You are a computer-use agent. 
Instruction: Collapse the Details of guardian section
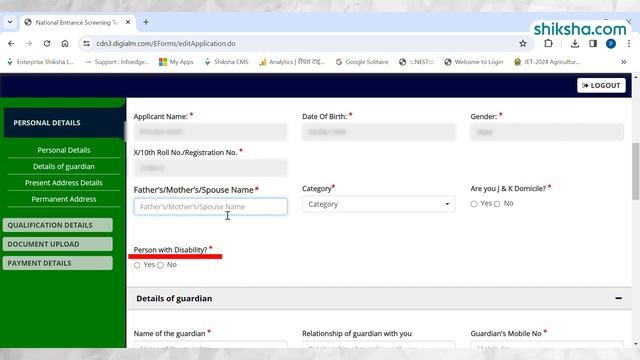pos(618,298)
